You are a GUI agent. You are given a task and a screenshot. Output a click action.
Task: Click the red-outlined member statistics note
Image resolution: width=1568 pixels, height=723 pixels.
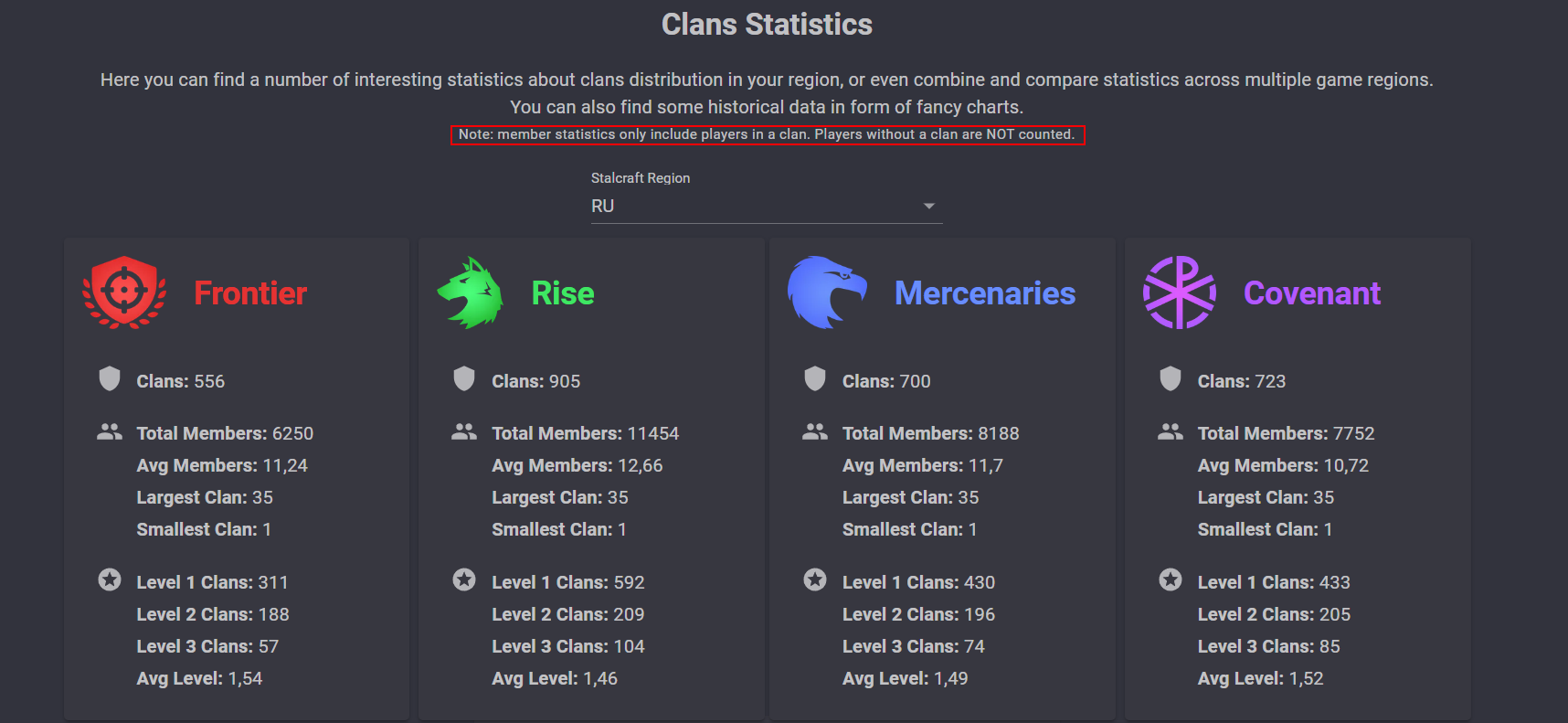tap(768, 135)
